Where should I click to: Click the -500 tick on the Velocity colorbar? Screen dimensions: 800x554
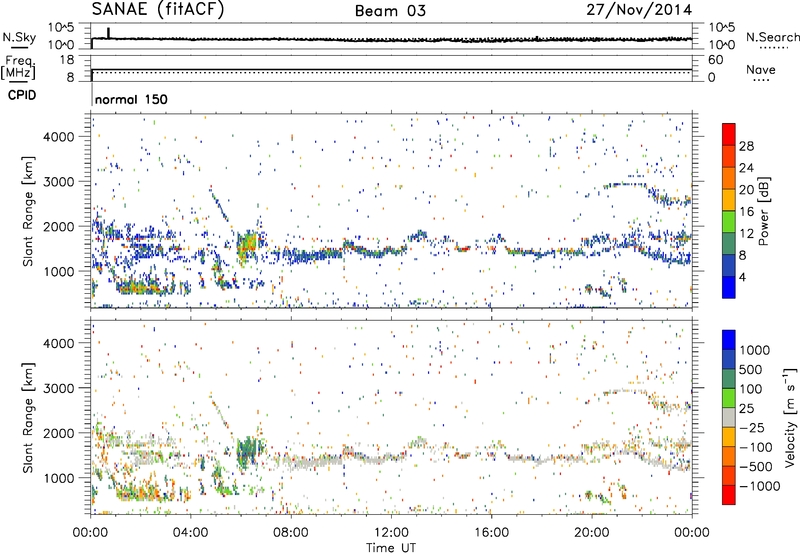[755, 466]
